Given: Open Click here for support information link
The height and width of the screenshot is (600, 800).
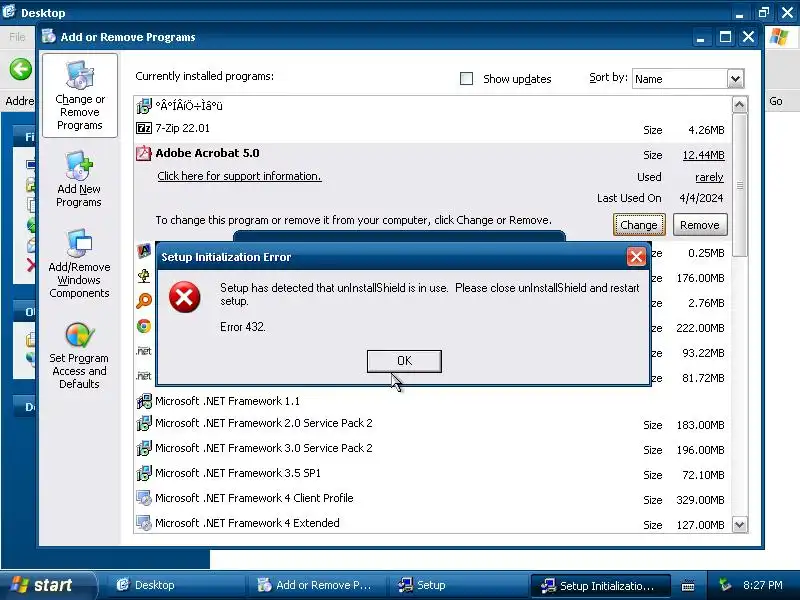Looking at the screenshot, I should (239, 176).
